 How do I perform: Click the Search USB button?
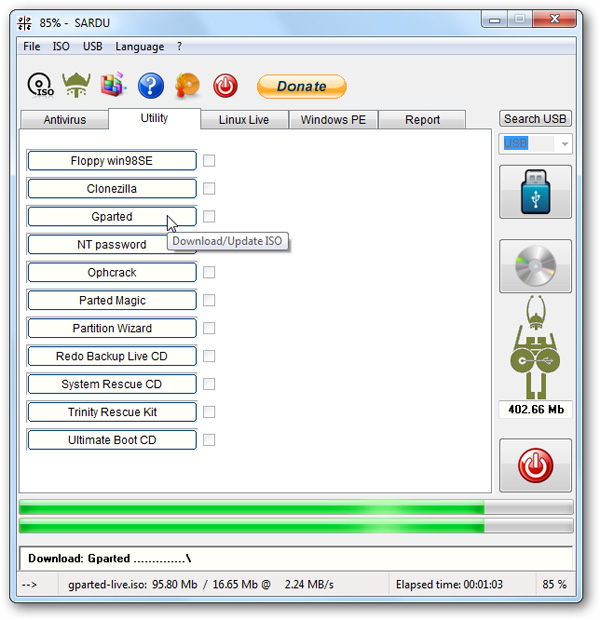[535, 119]
